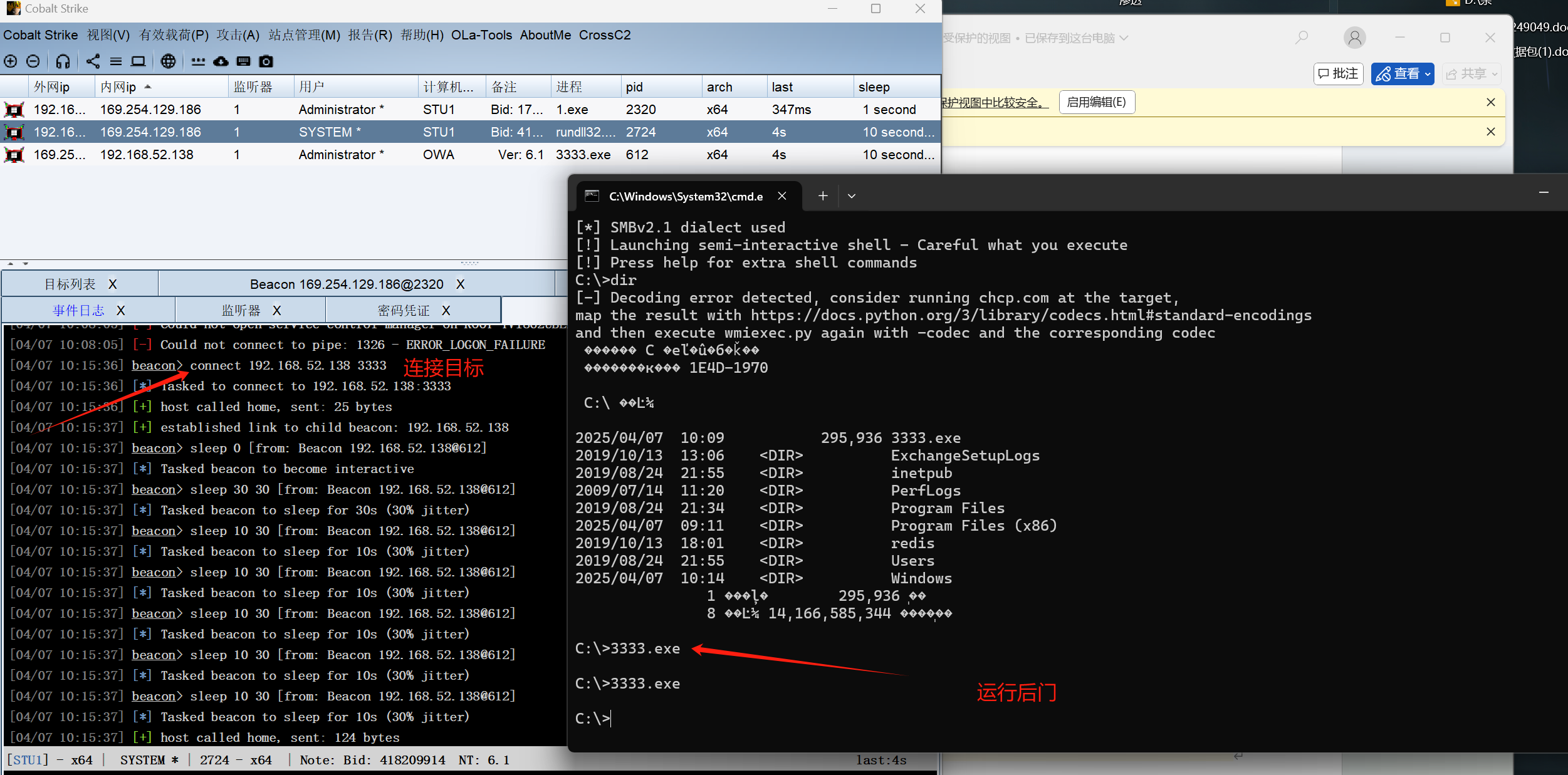Switch to pivot graph view icon
Viewport: 1568px width, 775px height.
coord(93,61)
